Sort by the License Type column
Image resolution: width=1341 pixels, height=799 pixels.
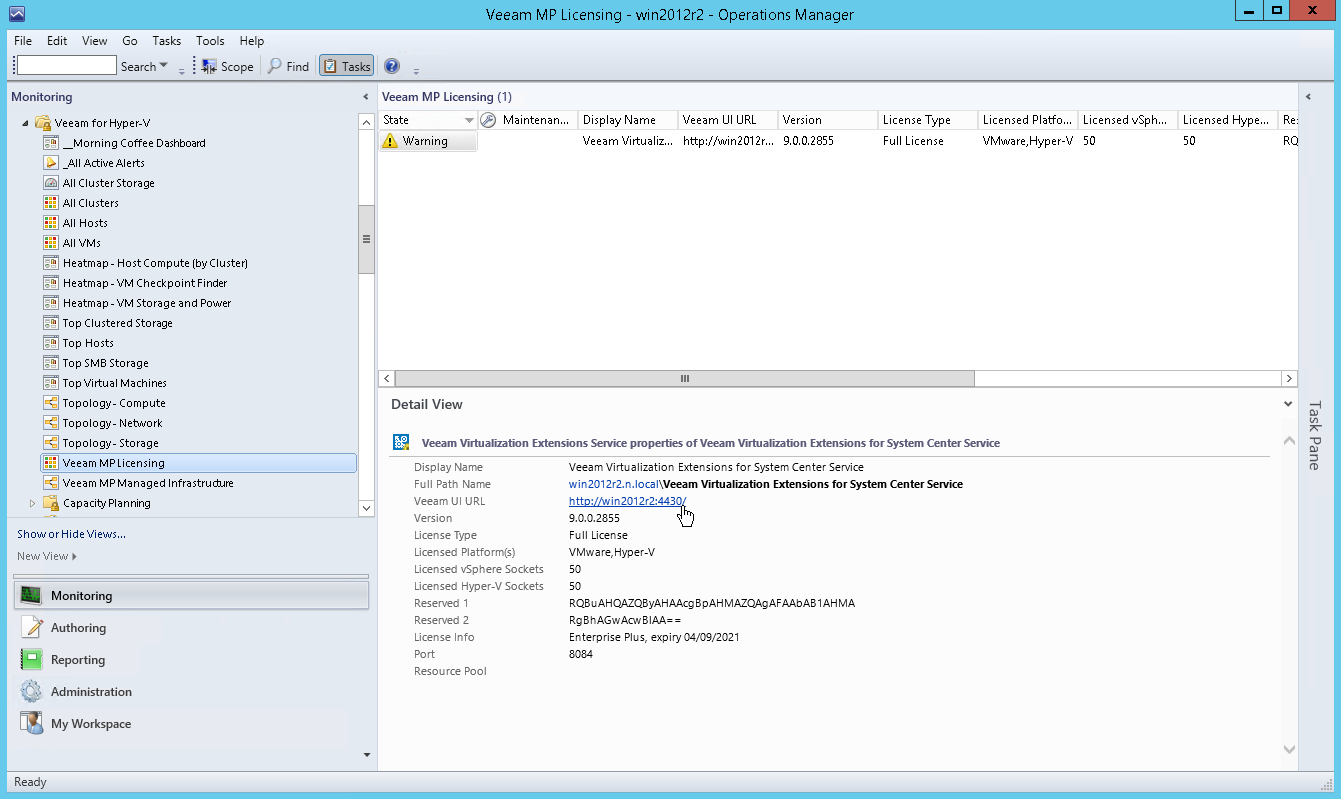pyautogui.click(x=928, y=120)
